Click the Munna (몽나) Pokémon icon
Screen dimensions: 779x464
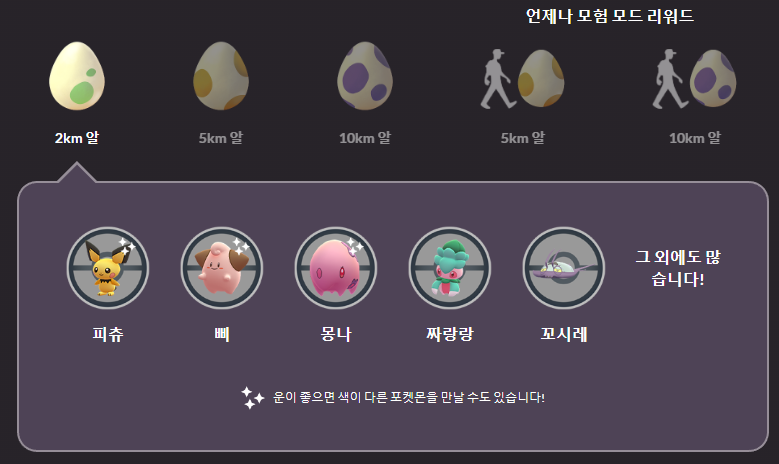336,268
